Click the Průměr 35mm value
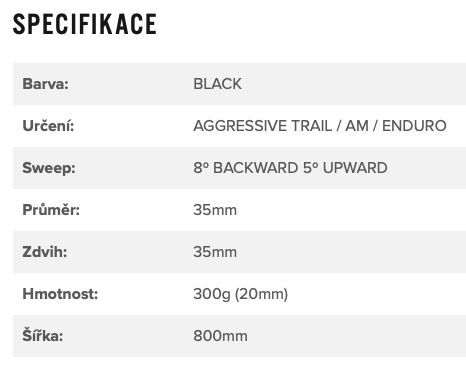Image resolution: width=466 pixels, height=374 pixels. tap(215, 210)
